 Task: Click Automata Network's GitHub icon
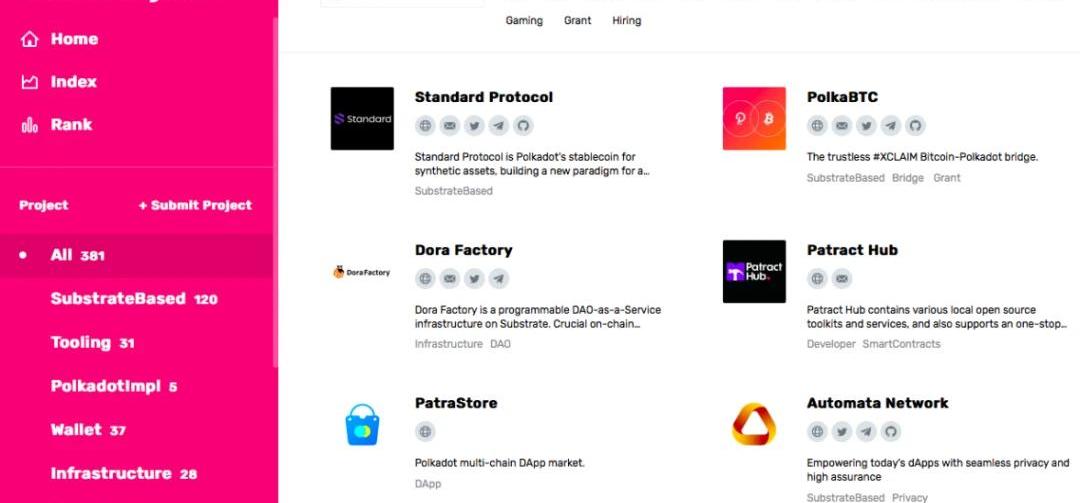891,431
